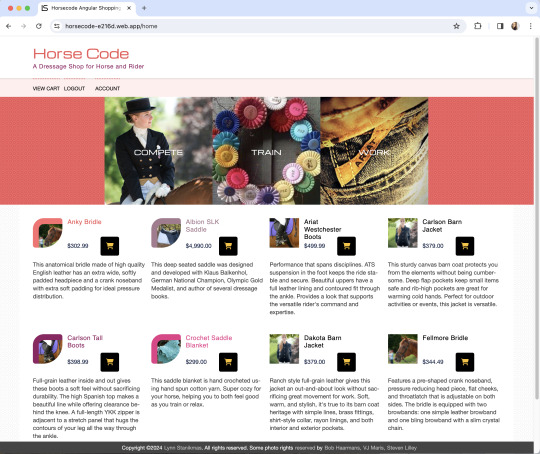Open the Anky Bridle product link
Image resolution: width=540 pixels, height=454 pixels.
[x=84, y=222]
